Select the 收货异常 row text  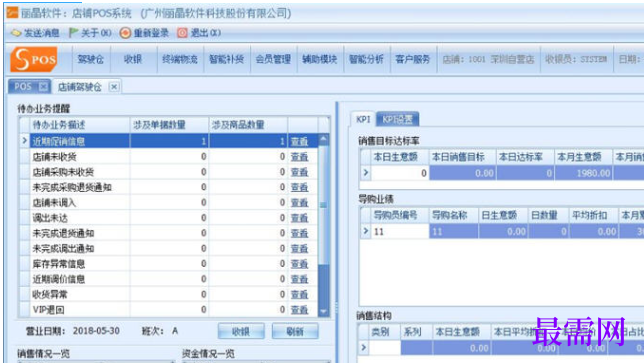click(50, 294)
